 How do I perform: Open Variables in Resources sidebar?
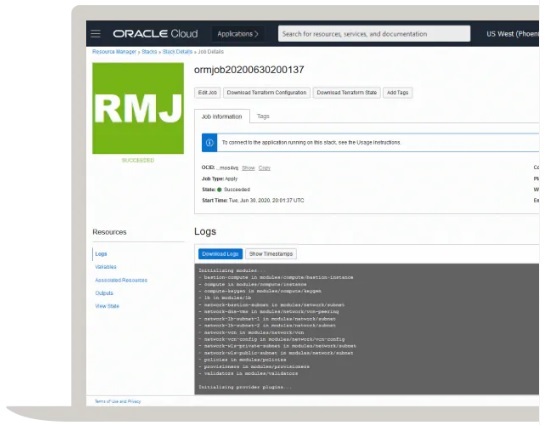tap(106, 267)
